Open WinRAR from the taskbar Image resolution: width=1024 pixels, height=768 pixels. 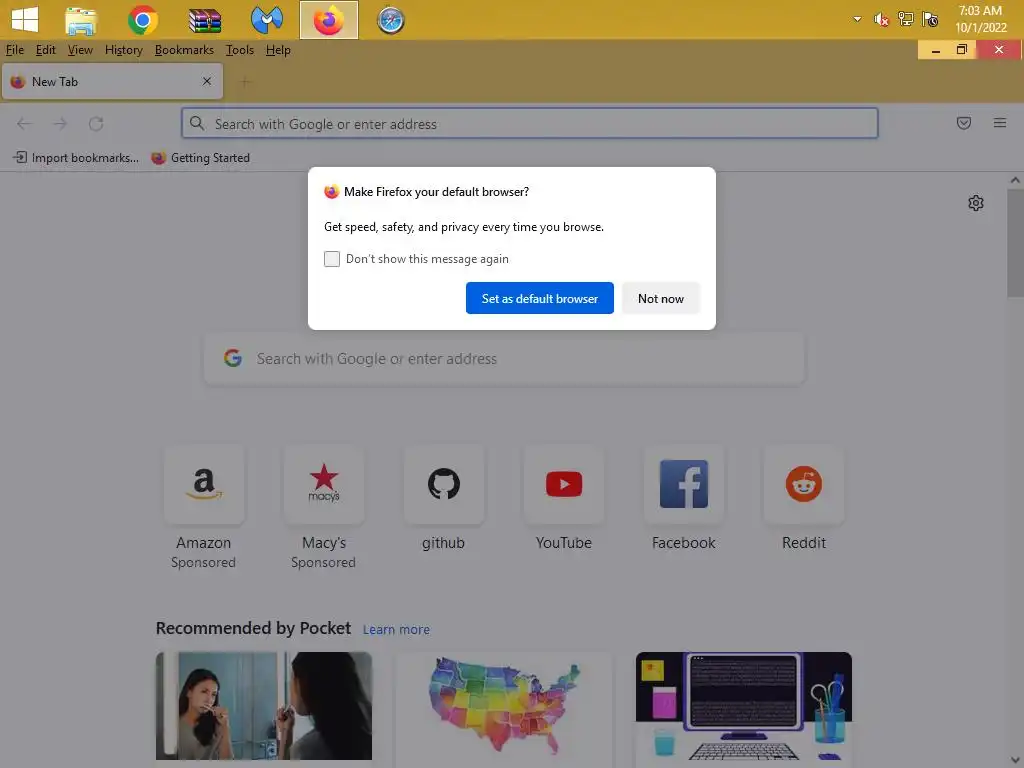pos(204,20)
